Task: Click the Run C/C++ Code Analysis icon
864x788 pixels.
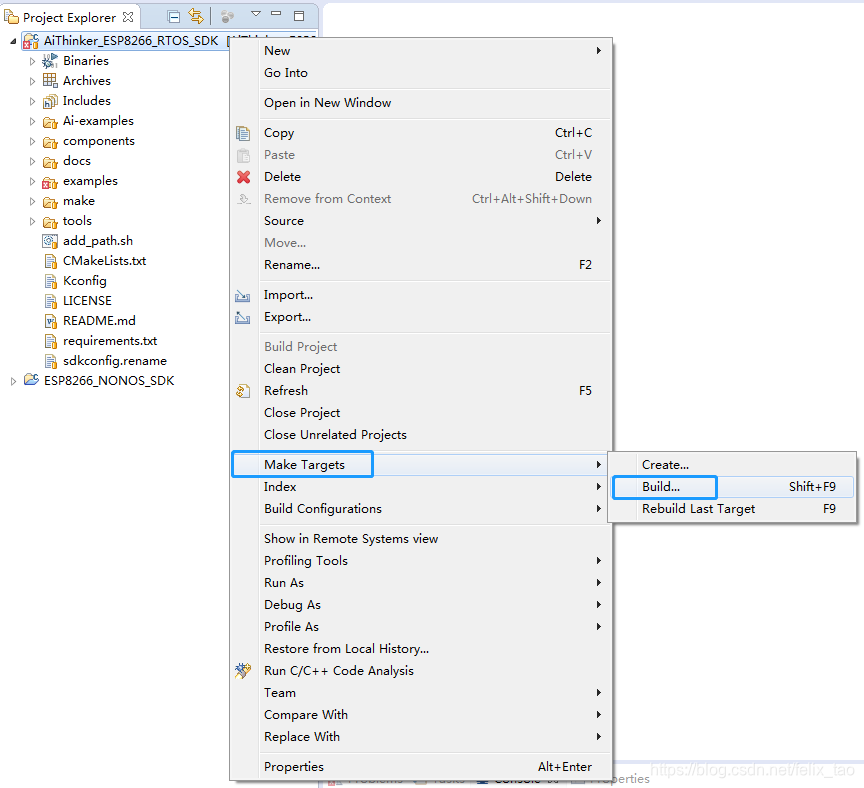Action: (243, 671)
